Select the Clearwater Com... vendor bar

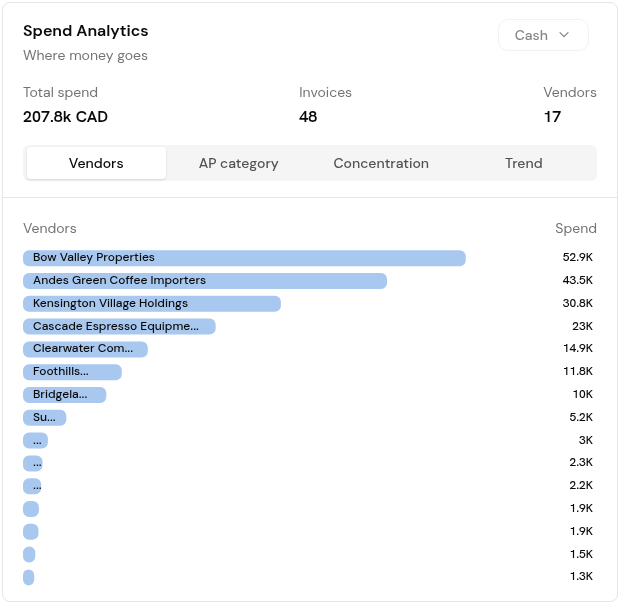85,349
